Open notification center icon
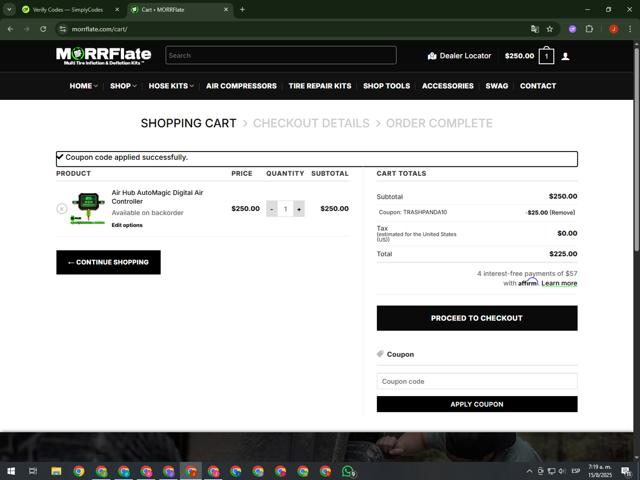 coord(627,471)
